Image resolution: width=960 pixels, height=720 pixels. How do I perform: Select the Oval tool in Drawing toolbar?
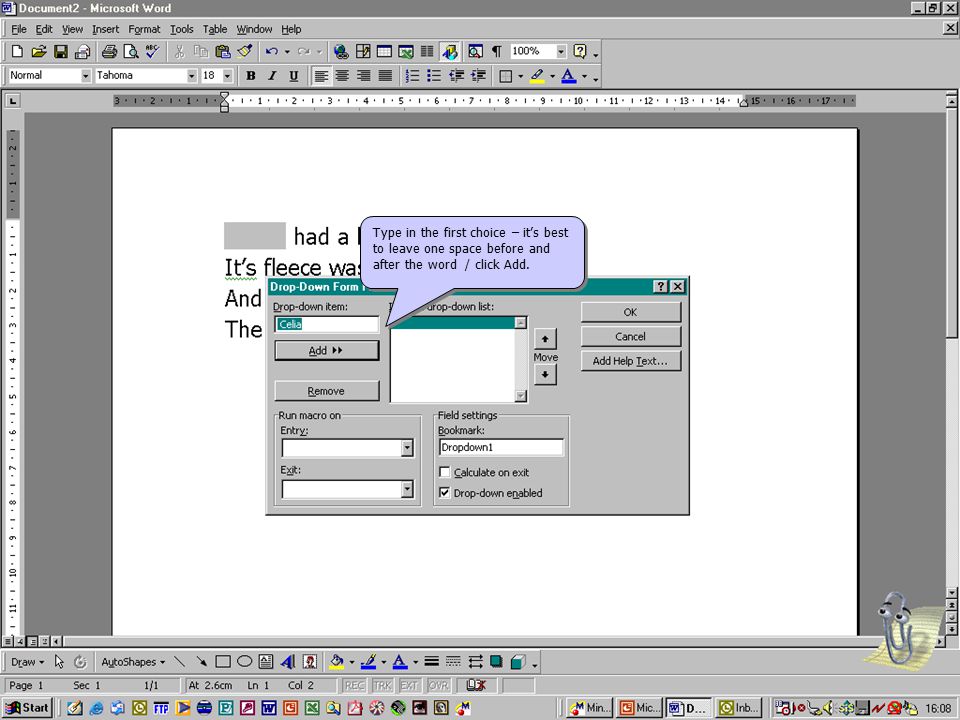tap(244, 662)
